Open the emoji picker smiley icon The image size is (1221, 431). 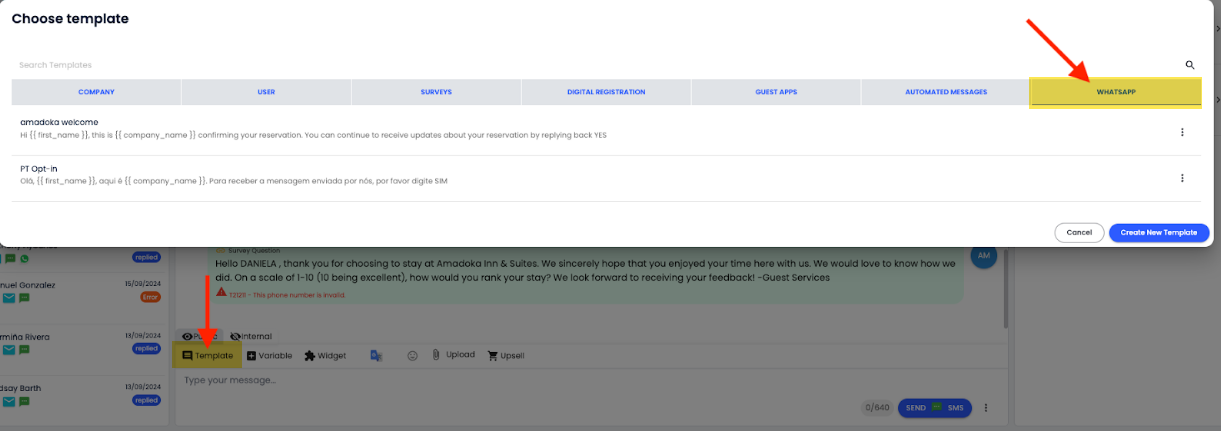[x=411, y=355]
